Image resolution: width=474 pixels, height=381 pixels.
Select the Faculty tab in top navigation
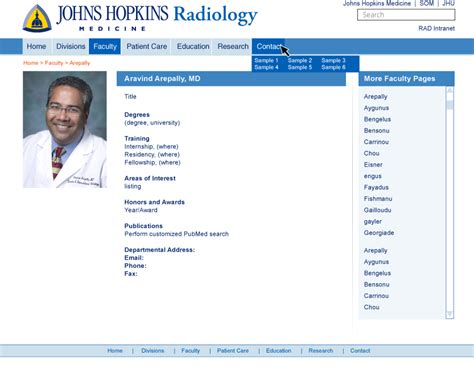105,46
